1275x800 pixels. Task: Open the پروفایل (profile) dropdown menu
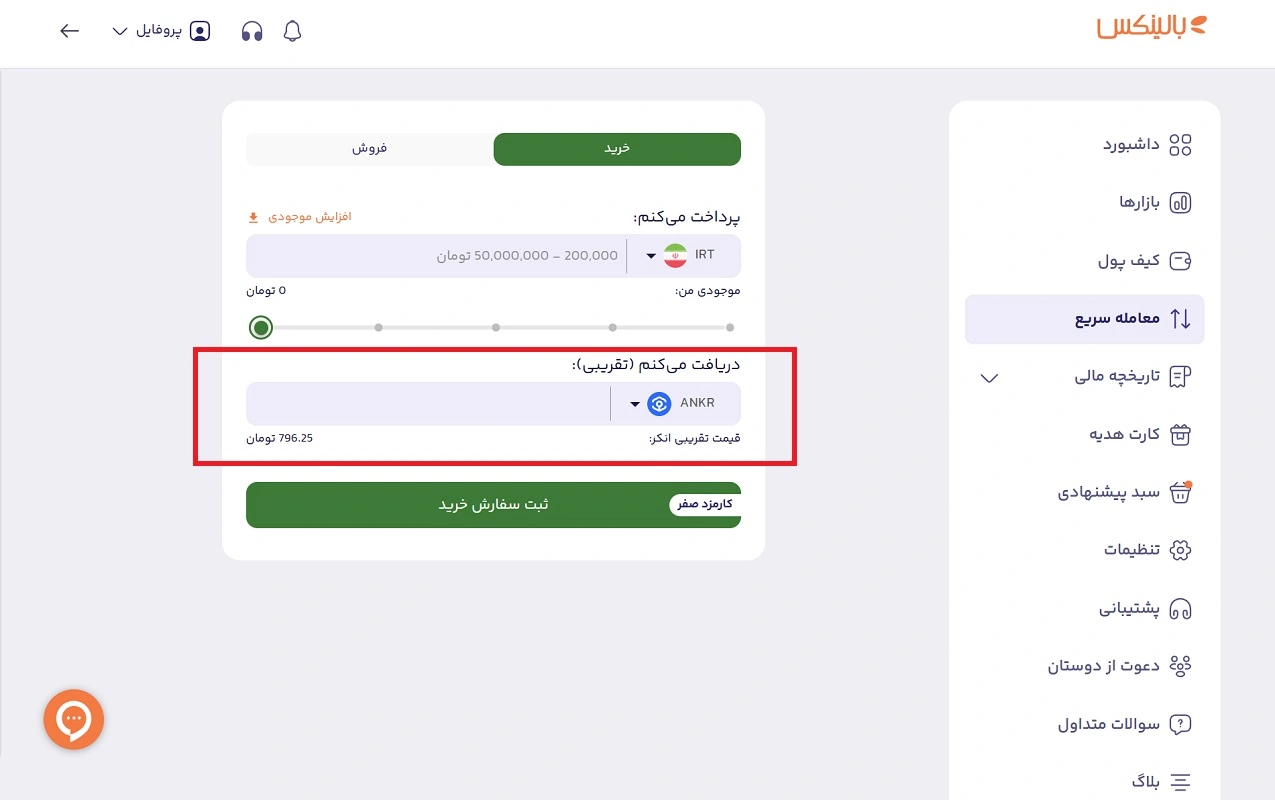coord(160,31)
